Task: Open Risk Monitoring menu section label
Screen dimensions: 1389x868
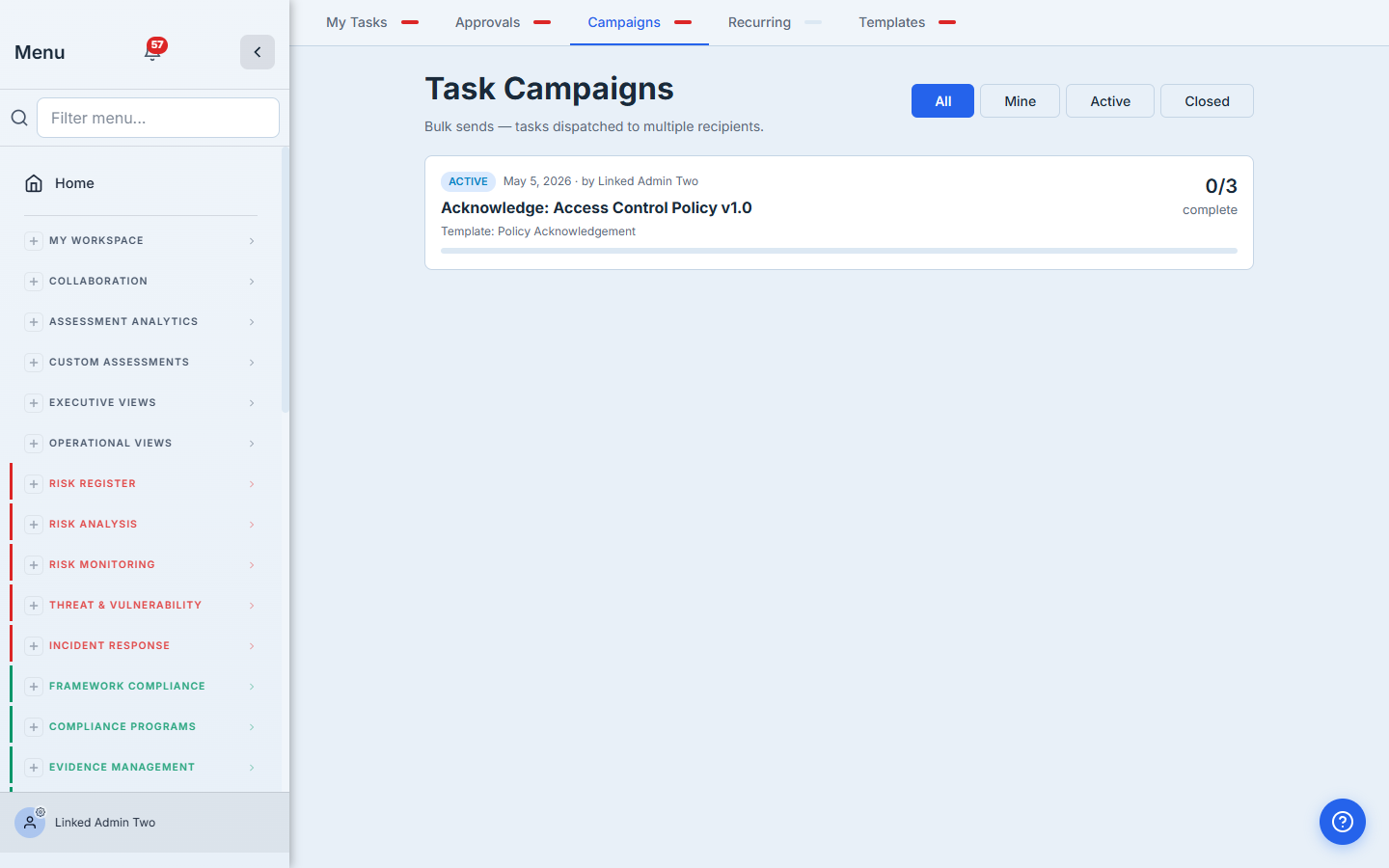Action: [102, 565]
